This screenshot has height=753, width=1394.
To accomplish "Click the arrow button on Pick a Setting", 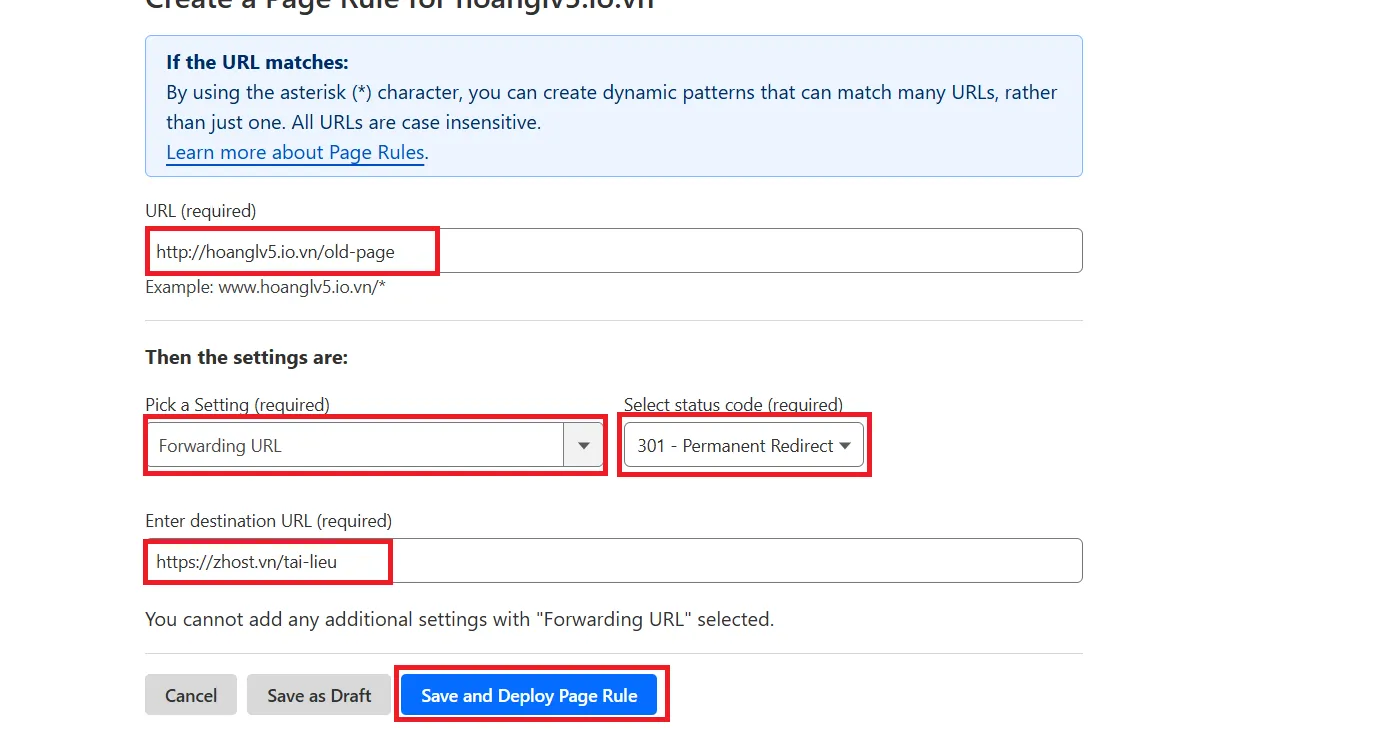I will click(x=583, y=445).
